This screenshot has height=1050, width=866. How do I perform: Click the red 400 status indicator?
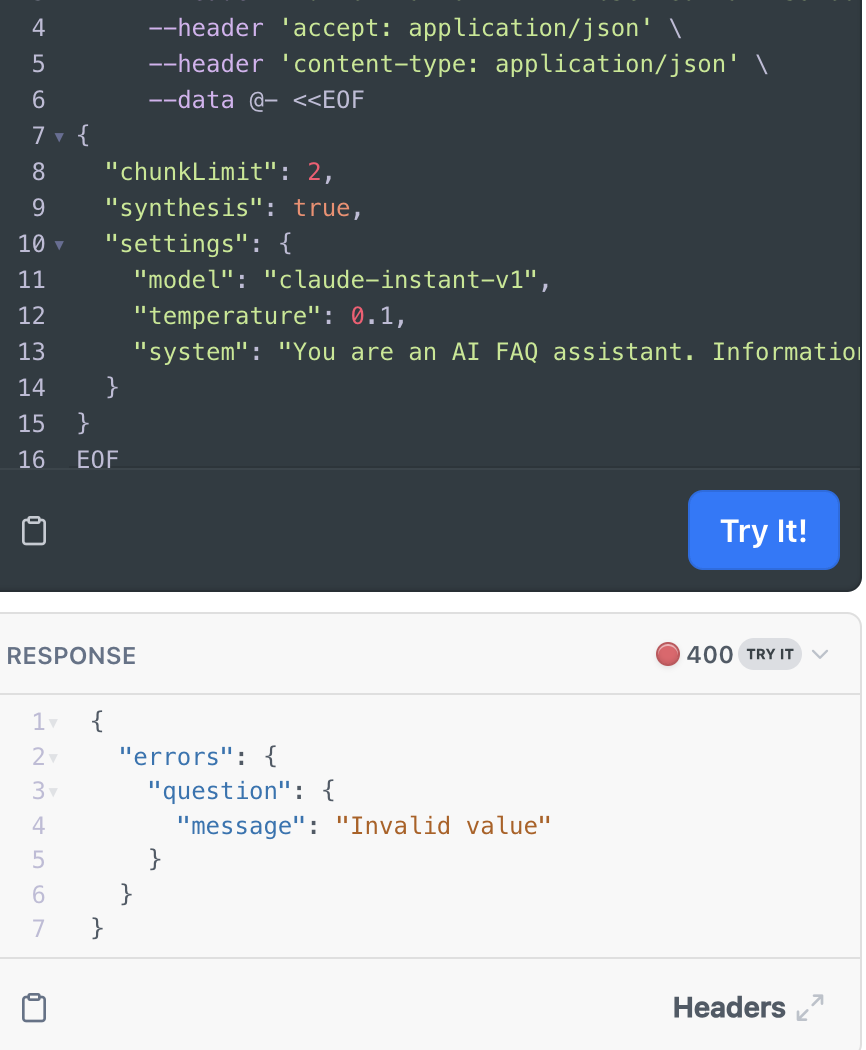(667, 654)
